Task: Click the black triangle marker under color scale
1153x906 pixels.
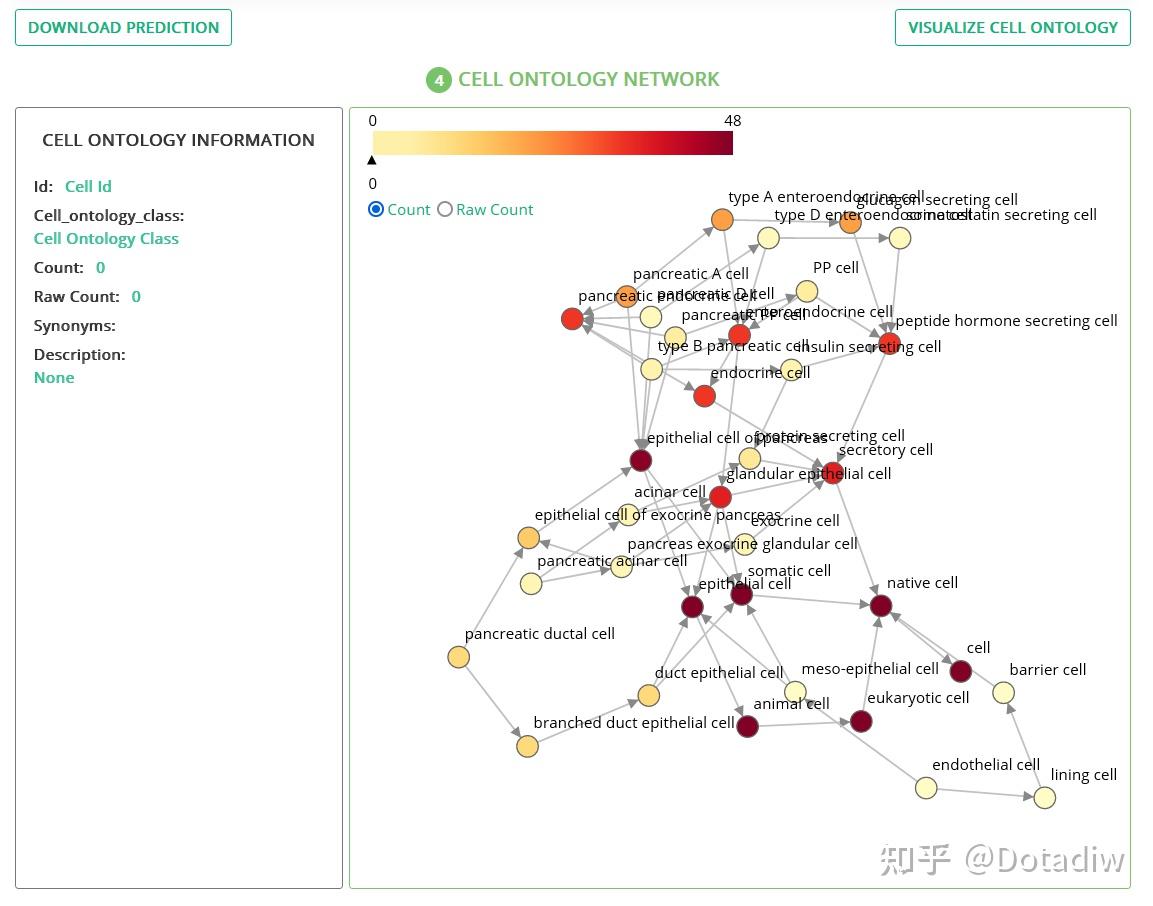Action: [x=372, y=160]
